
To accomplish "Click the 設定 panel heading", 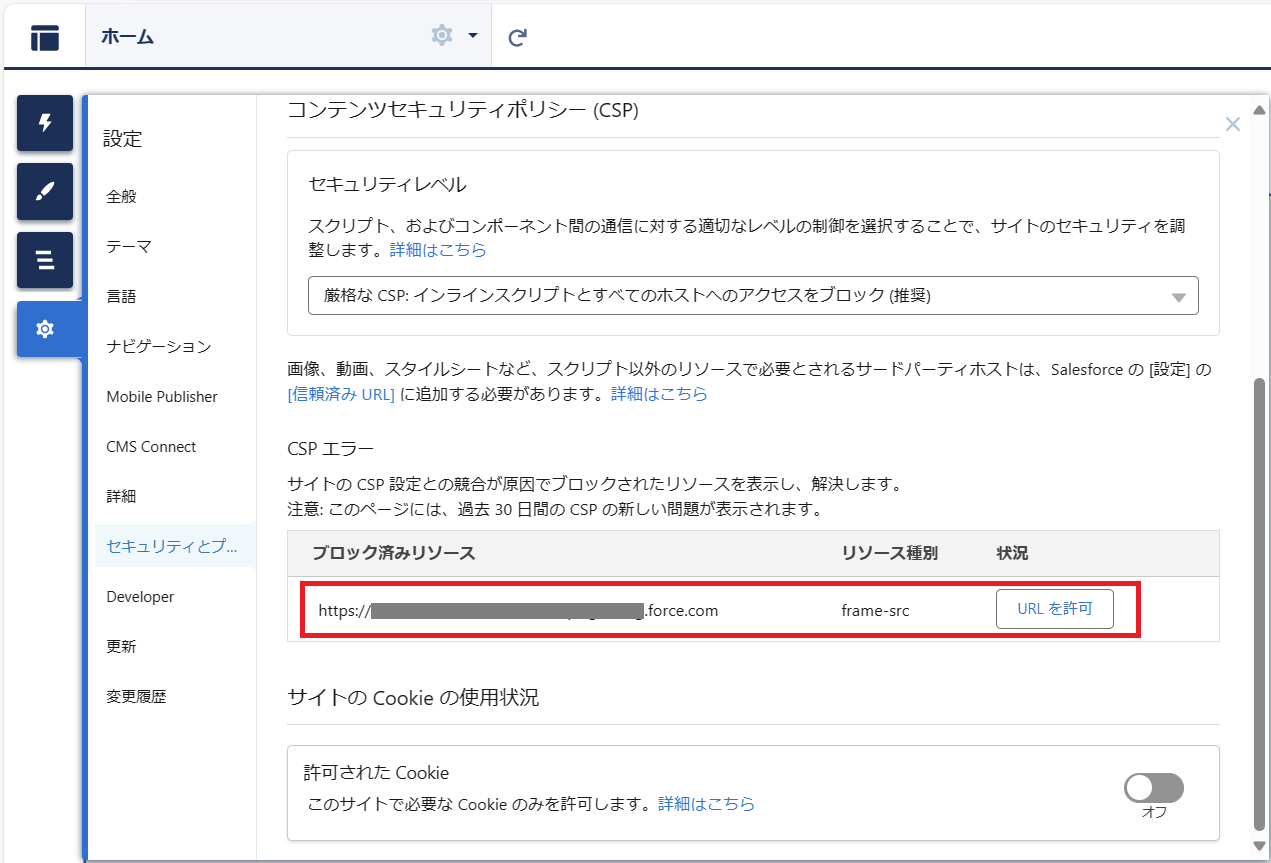I will [x=123, y=139].
